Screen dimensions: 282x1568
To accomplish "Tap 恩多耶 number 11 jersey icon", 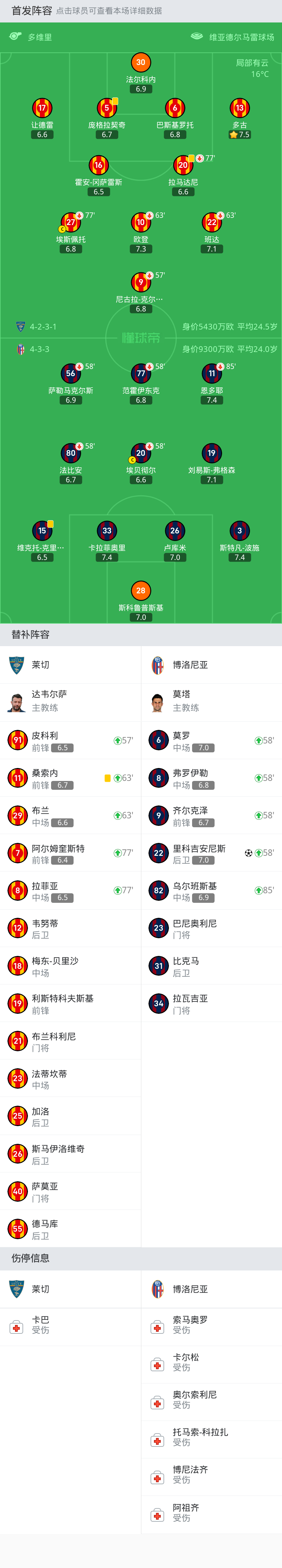I will point(211,374).
